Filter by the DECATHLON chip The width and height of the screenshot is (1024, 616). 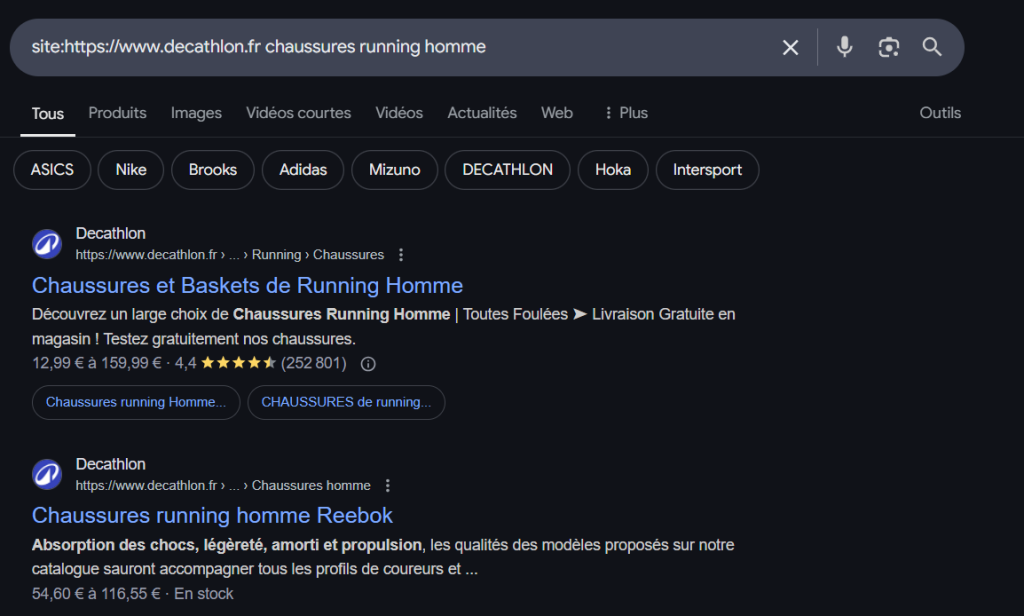(x=507, y=170)
